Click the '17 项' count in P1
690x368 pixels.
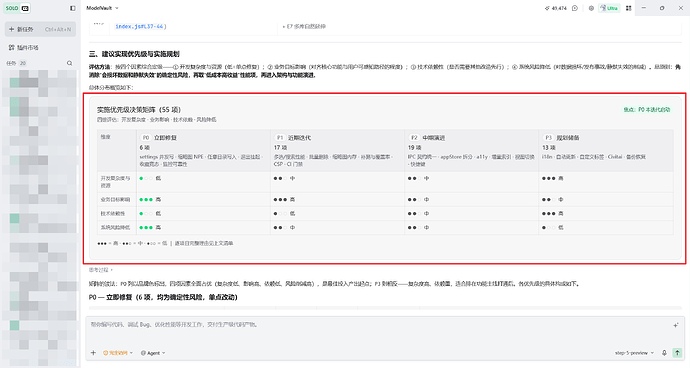tap(280, 147)
